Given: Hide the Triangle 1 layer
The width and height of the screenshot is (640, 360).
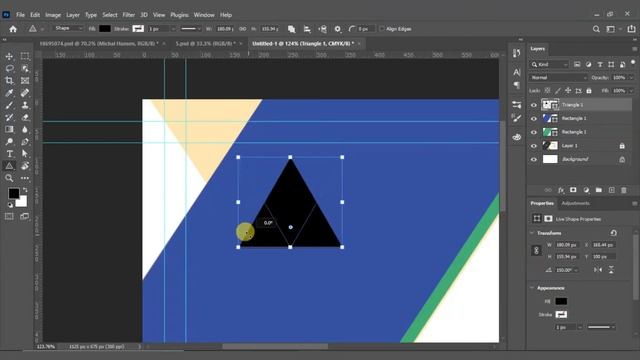Looking at the screenshot, I should coord(534,105).
